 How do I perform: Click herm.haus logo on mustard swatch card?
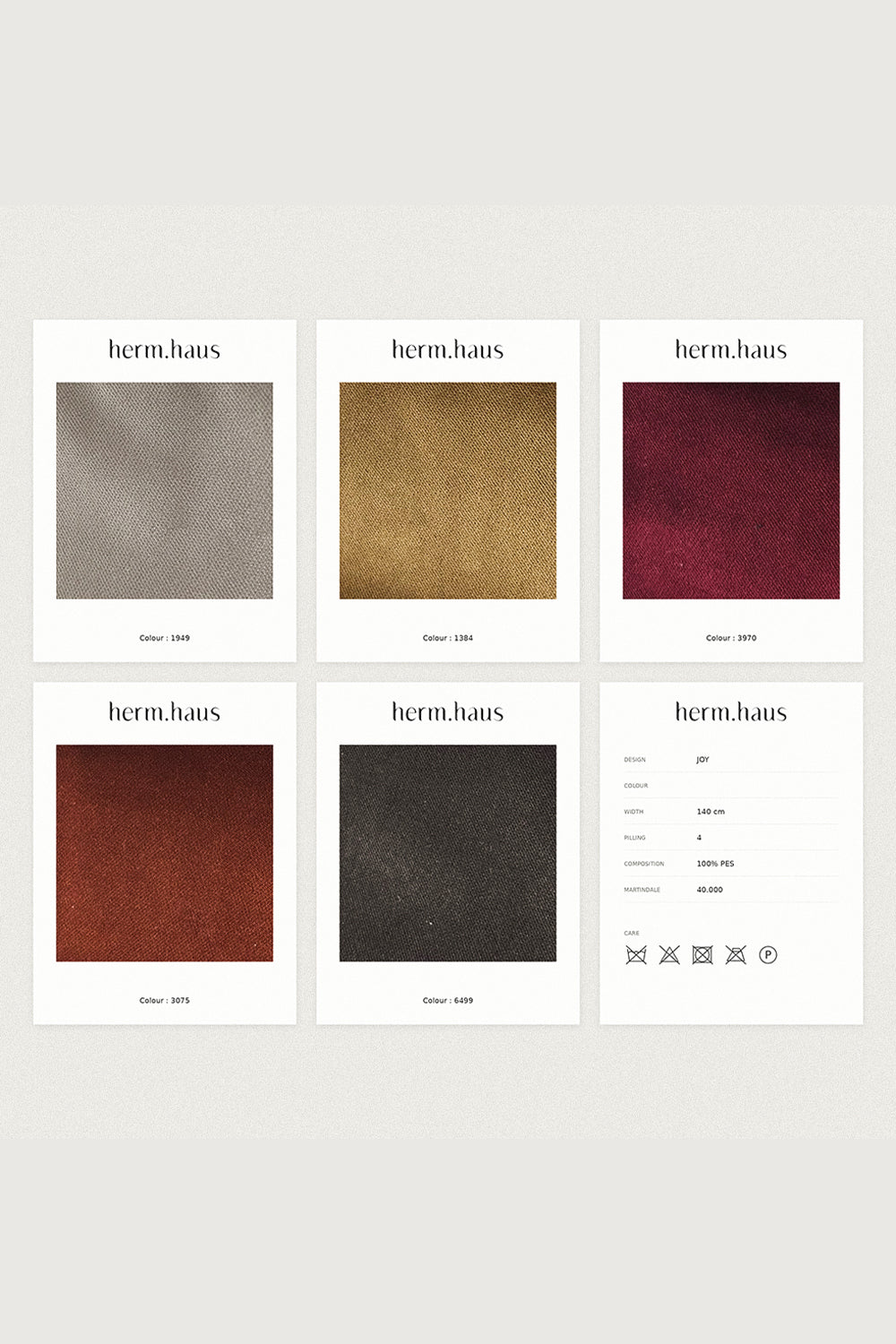(448, 349)
